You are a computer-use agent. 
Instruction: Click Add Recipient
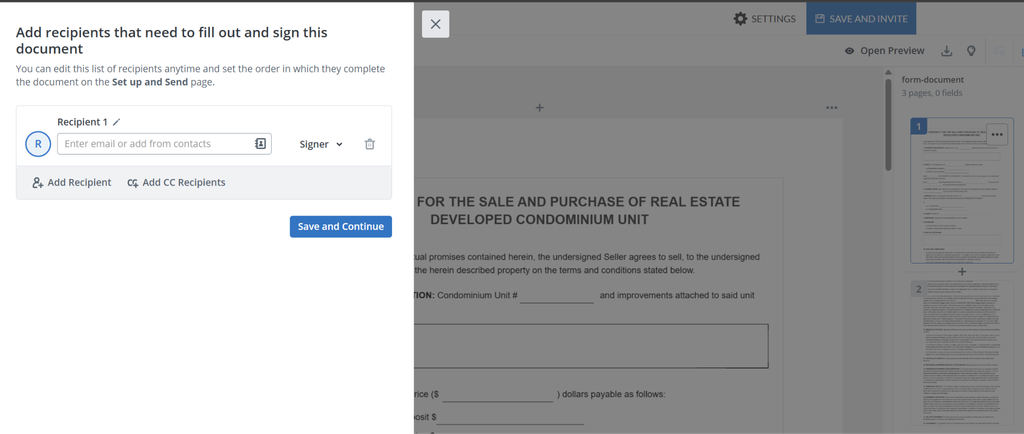pos(72,183)
